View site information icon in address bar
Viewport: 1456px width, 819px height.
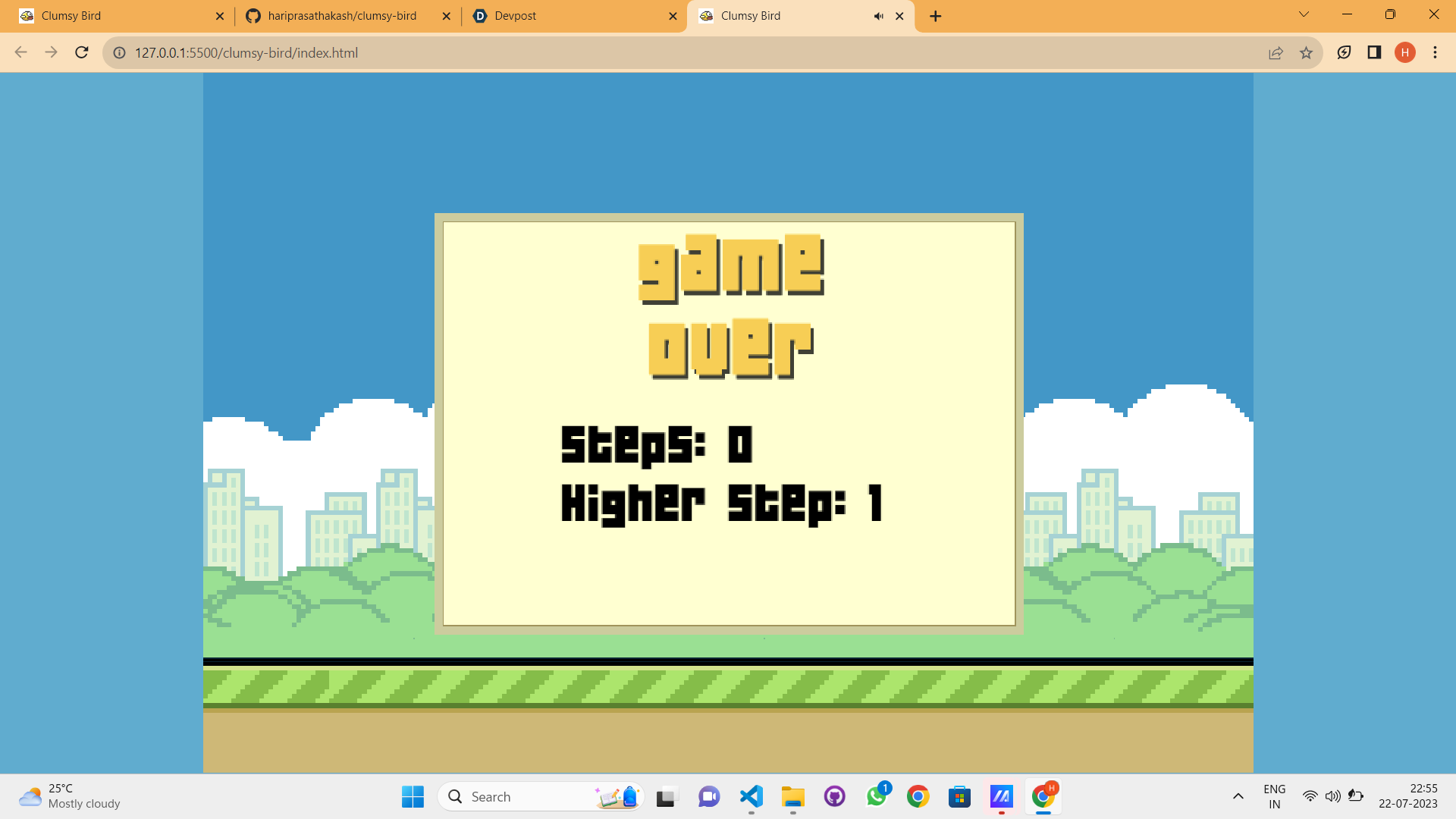(x=119, y=52)
